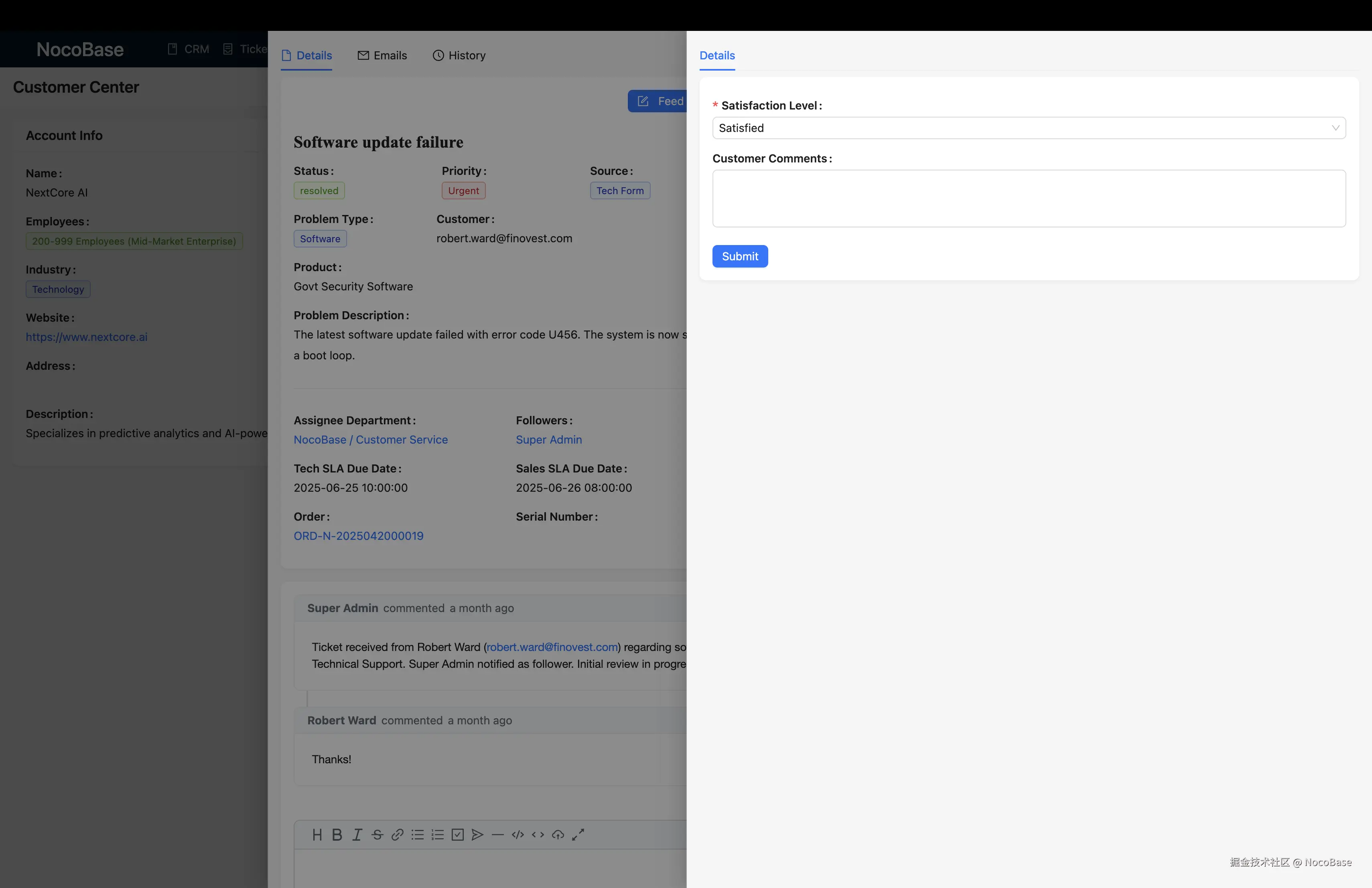Apply italic formatting in the comment editor
Screen dimensions: 1372x888
click(x=357, y=834)
